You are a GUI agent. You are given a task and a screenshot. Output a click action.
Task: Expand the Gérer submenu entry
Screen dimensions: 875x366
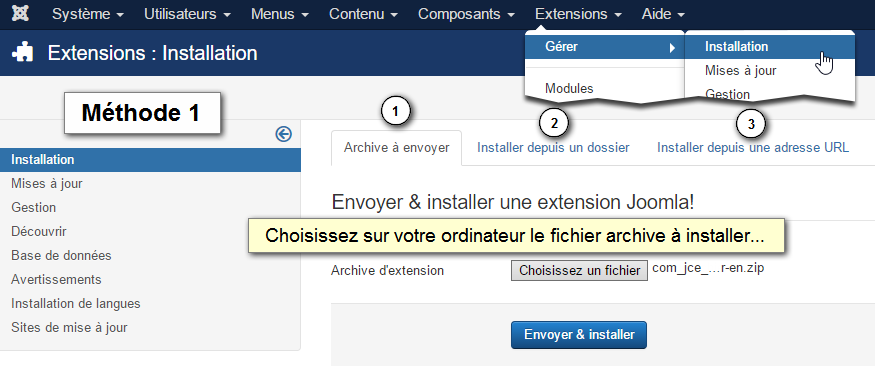[605, 47]
